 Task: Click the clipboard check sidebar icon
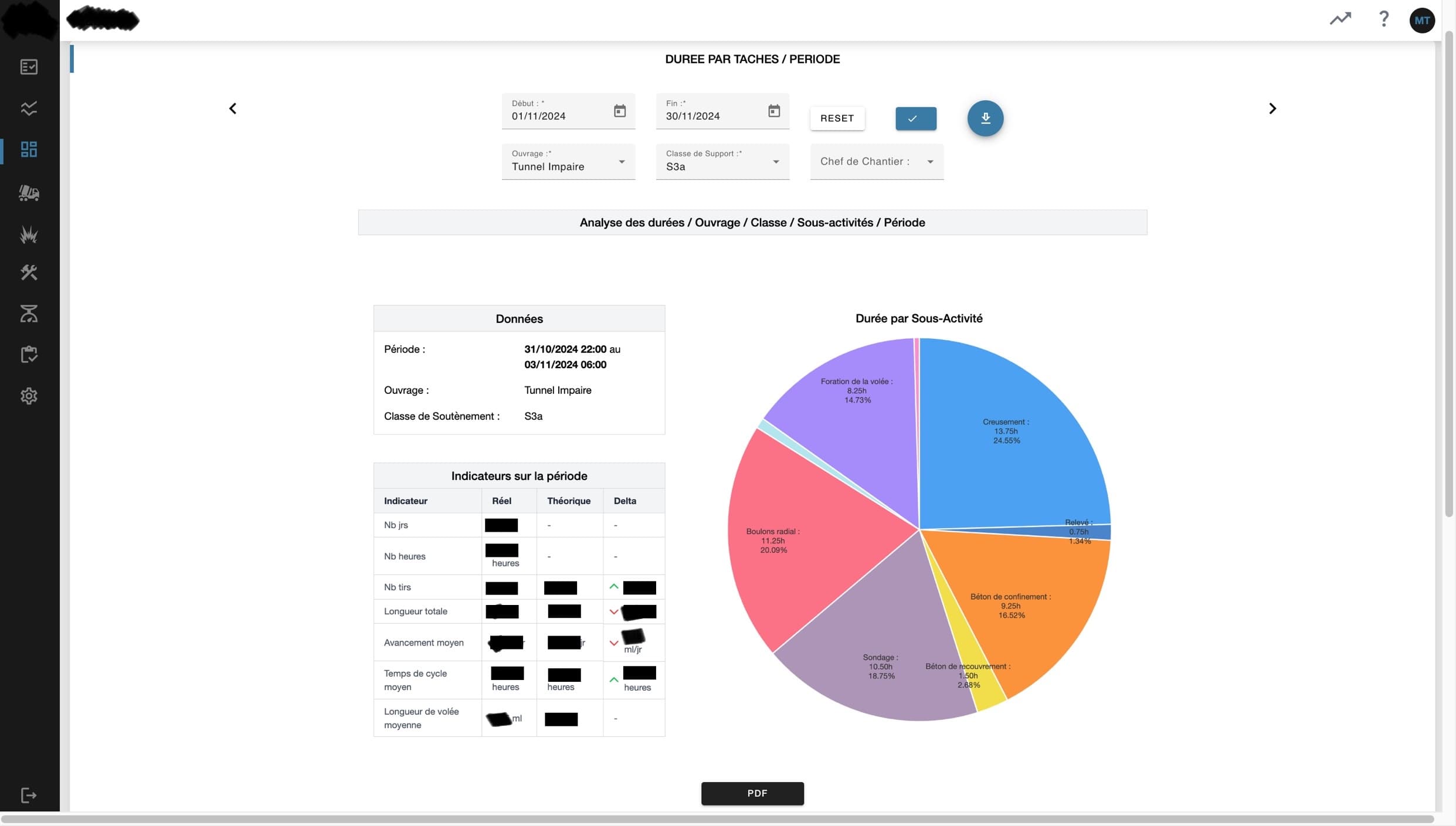pos(29,355)
